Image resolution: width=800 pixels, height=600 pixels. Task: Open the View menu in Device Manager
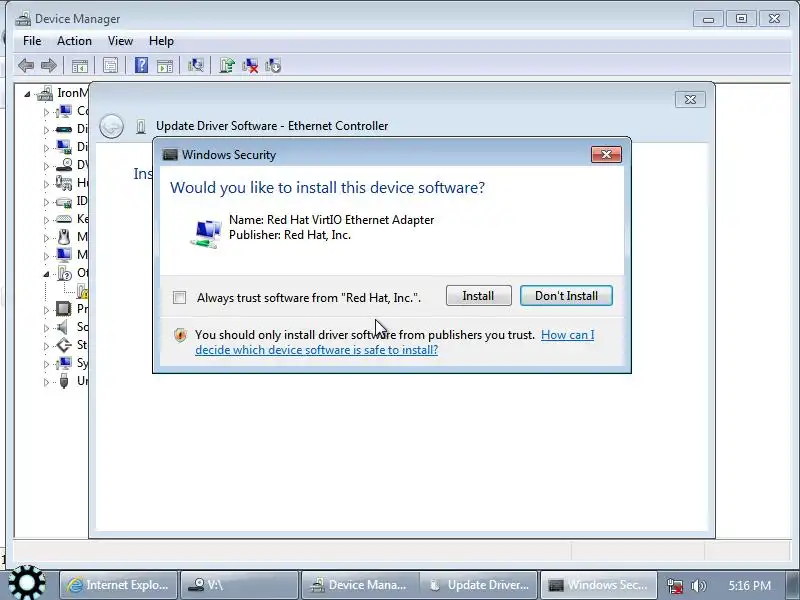coord(120,41)
